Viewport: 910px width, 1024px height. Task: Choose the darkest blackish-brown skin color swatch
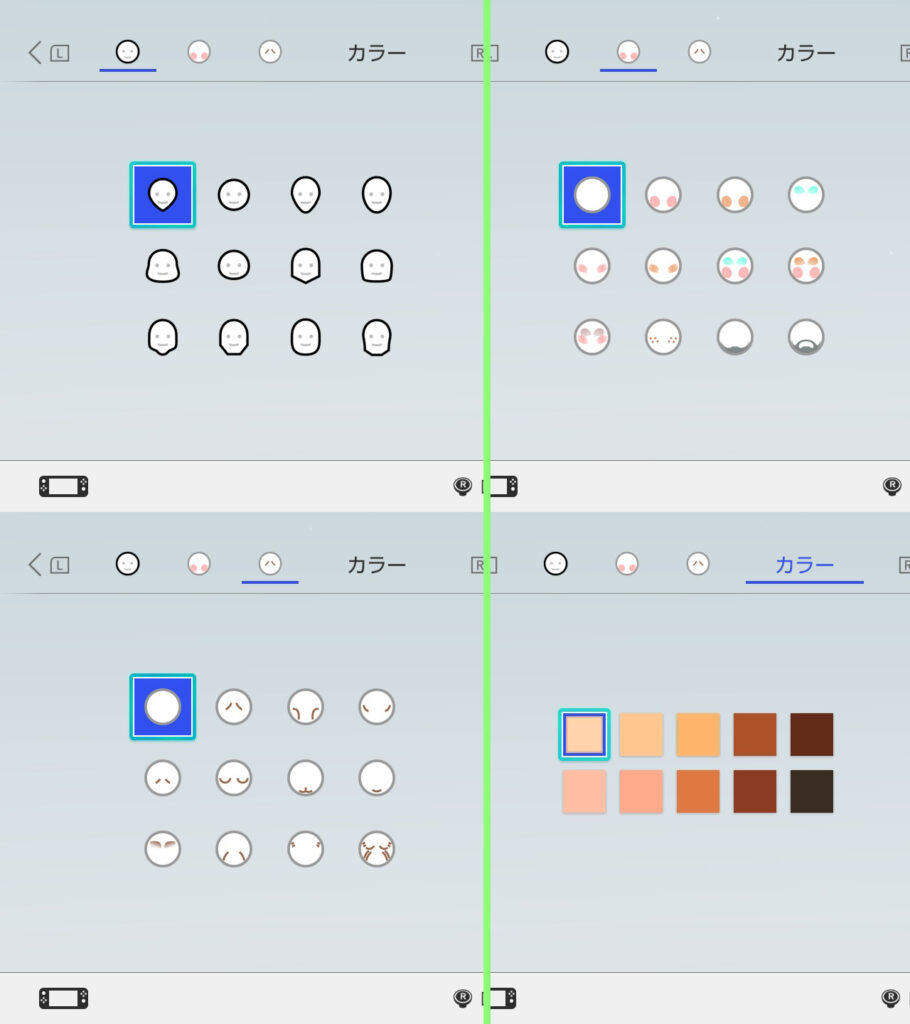(x=811, y=792)
